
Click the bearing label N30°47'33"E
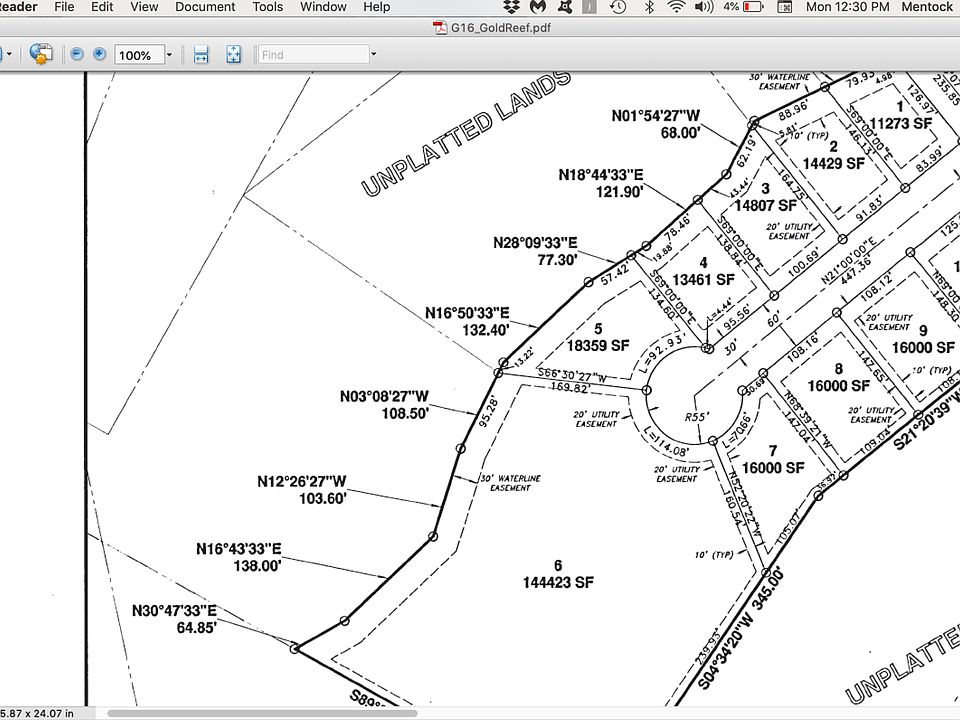click(174, 611)
